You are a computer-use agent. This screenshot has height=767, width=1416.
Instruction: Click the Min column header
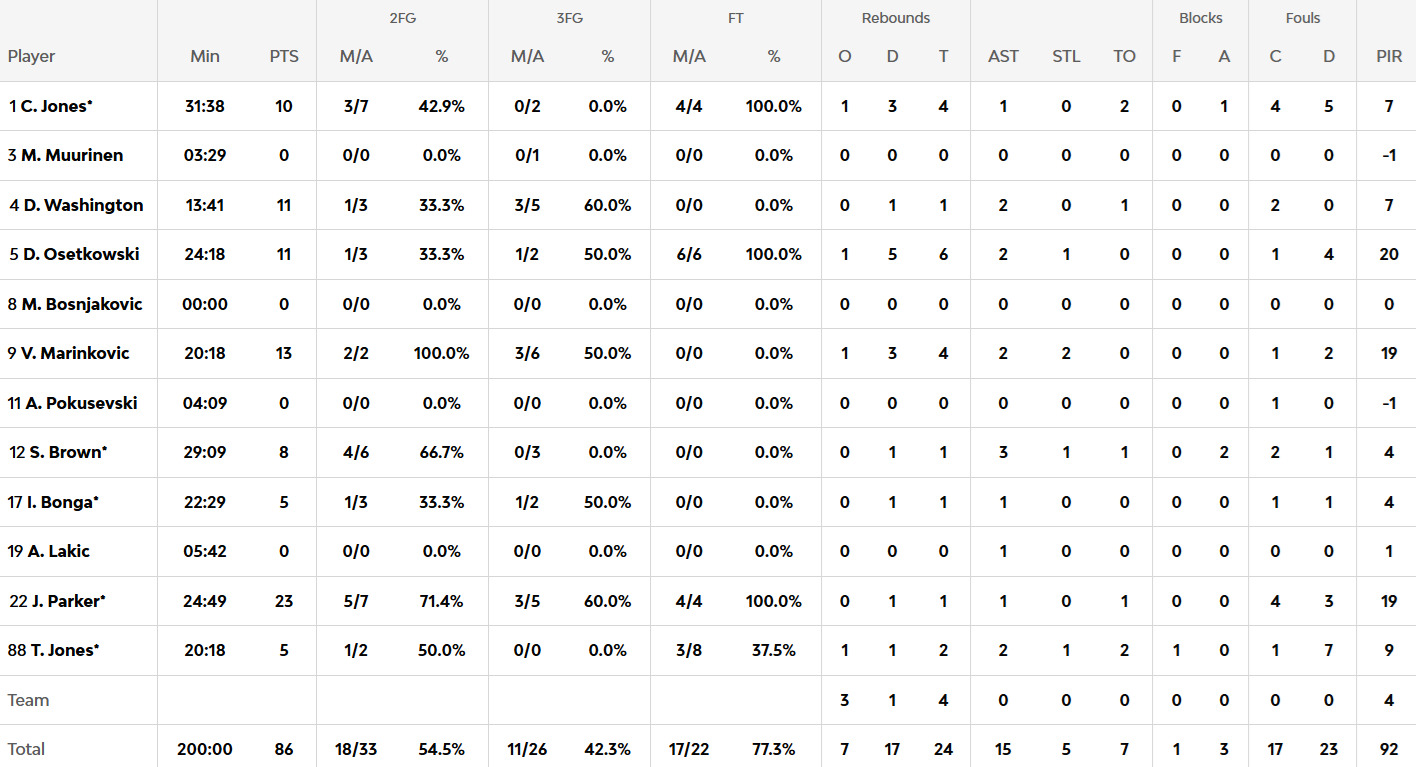205,56
